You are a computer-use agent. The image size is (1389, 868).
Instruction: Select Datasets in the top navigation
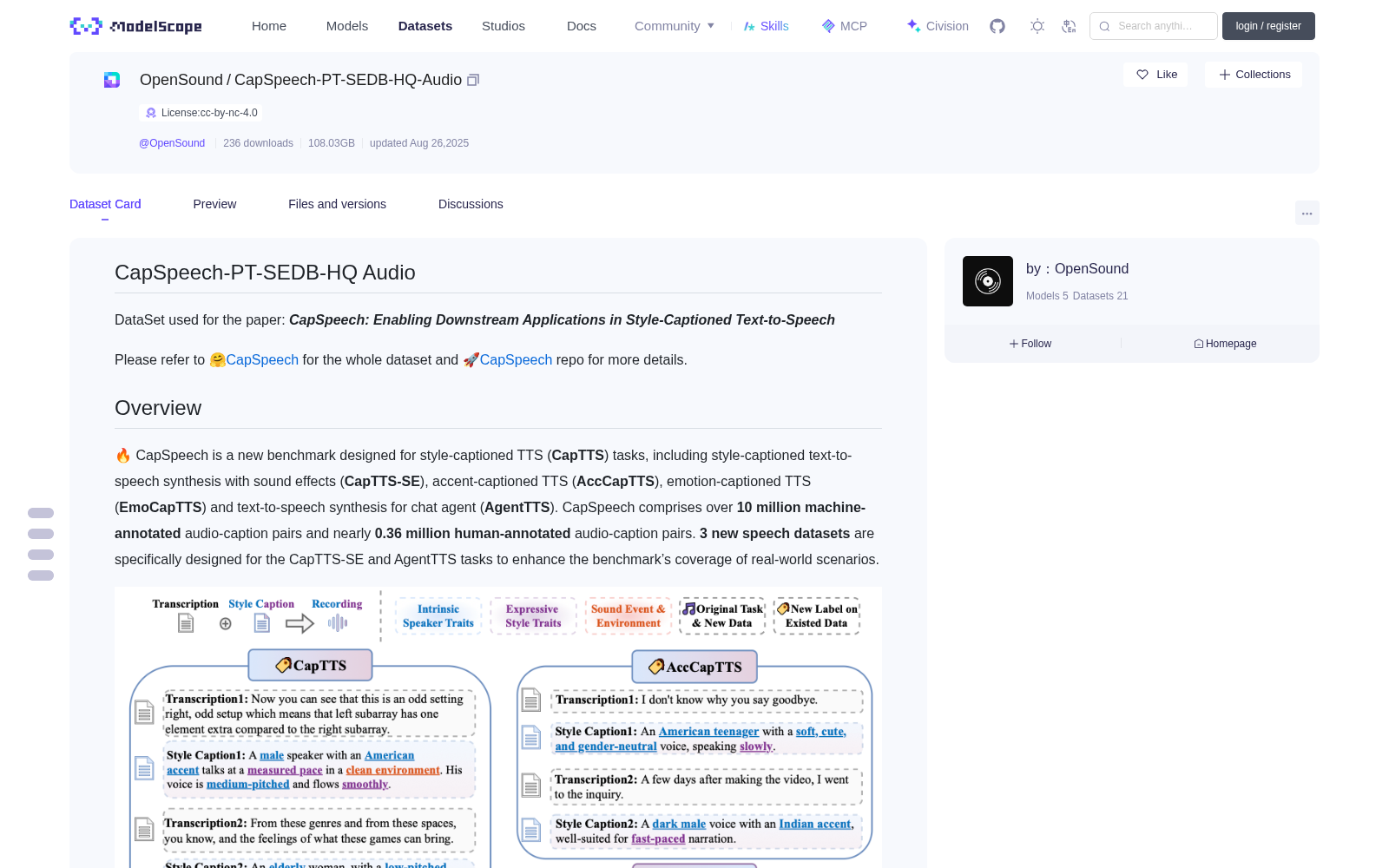click(425, 26)
